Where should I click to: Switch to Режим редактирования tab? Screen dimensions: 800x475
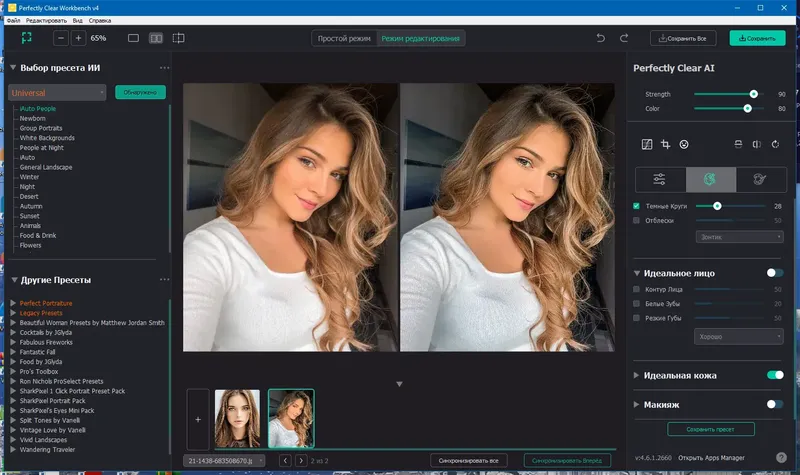[420, 38]
